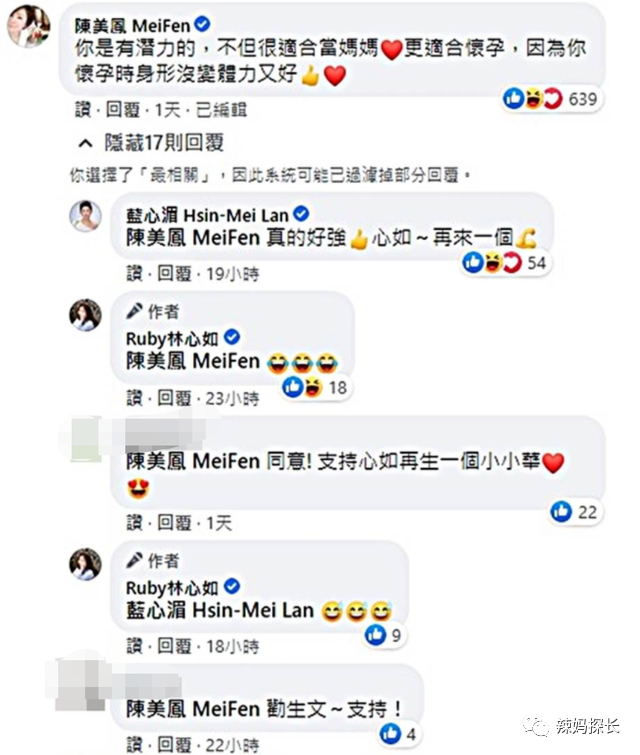Click 讚 under 陳美鳳's top comment
The image size is (640, 755).
tap(83, 110)
